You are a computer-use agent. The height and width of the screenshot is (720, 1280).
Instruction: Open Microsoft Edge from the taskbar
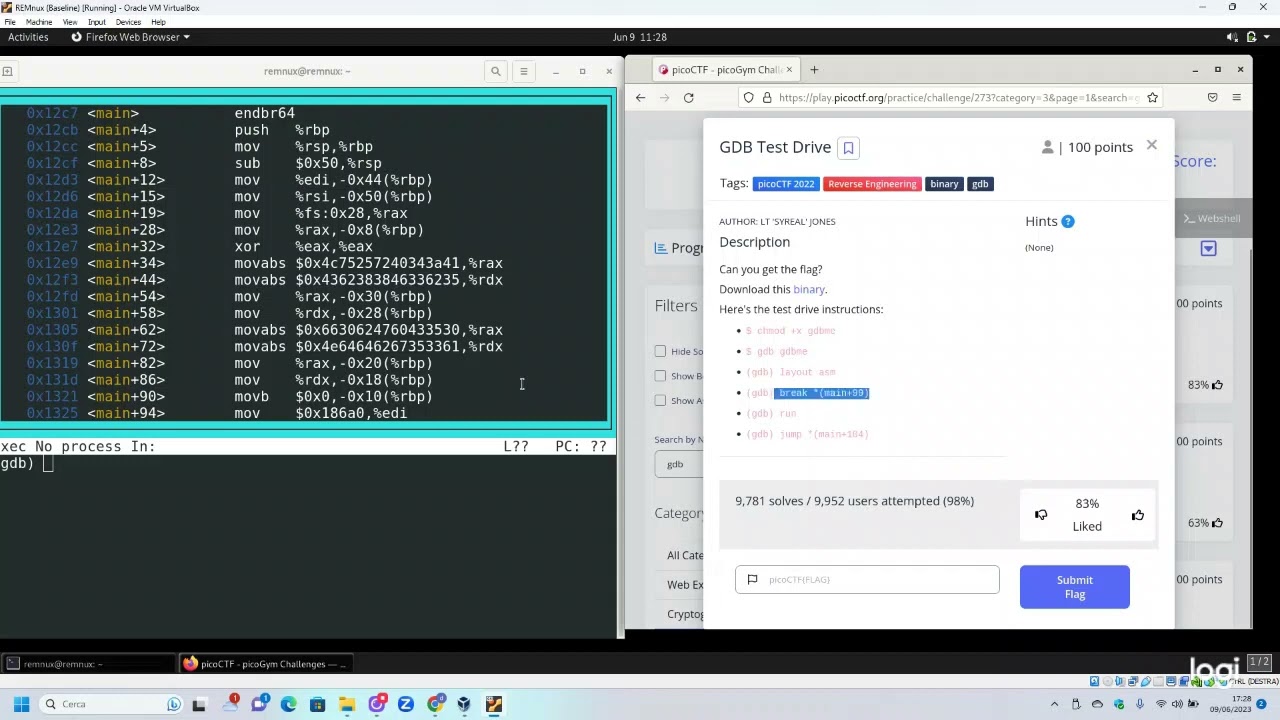pos(289,704)
